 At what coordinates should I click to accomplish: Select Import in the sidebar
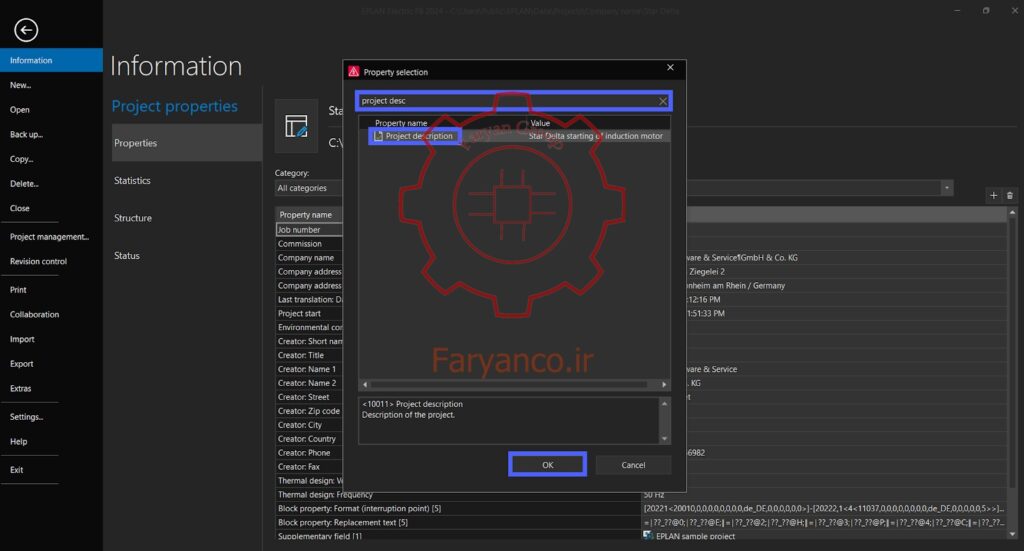pyautogui.click(x=22, y=339)
